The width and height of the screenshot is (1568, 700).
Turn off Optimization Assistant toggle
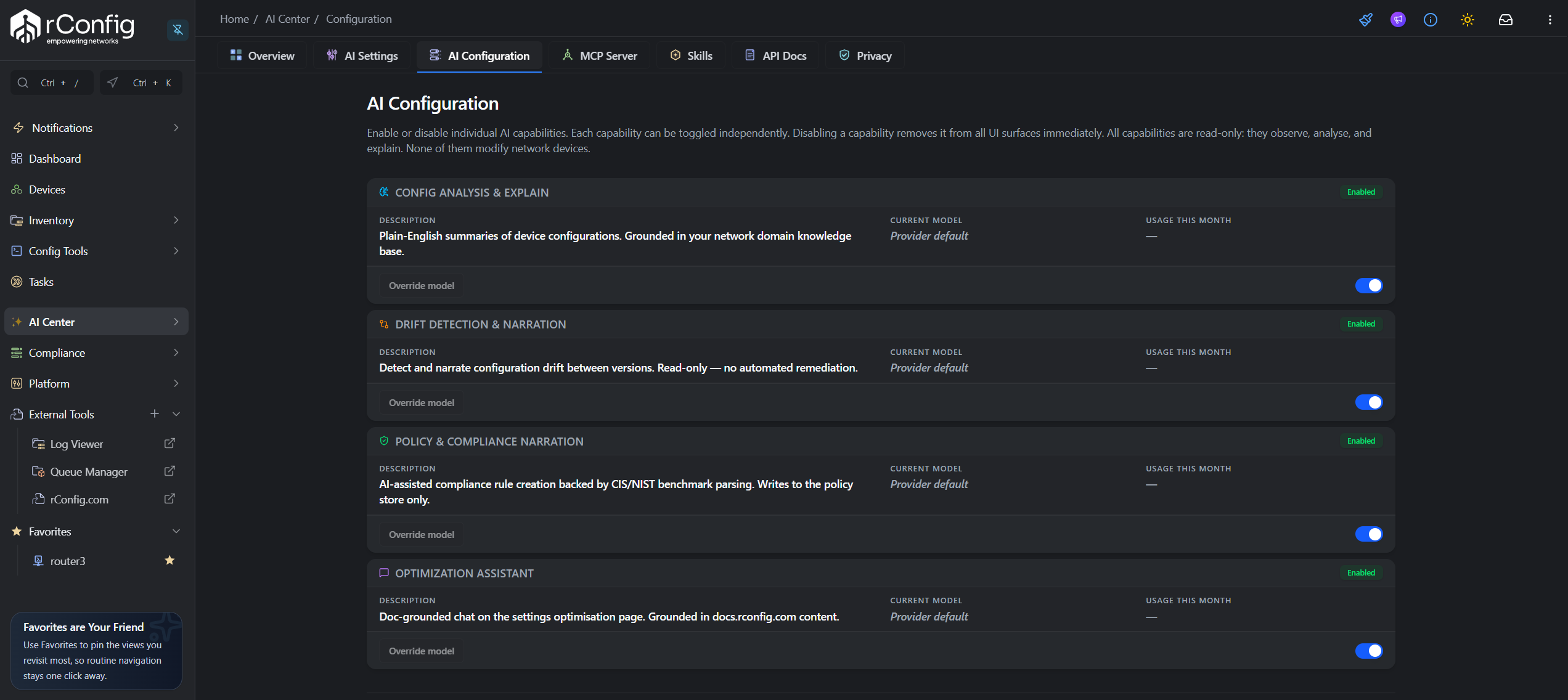[1369, 651]
